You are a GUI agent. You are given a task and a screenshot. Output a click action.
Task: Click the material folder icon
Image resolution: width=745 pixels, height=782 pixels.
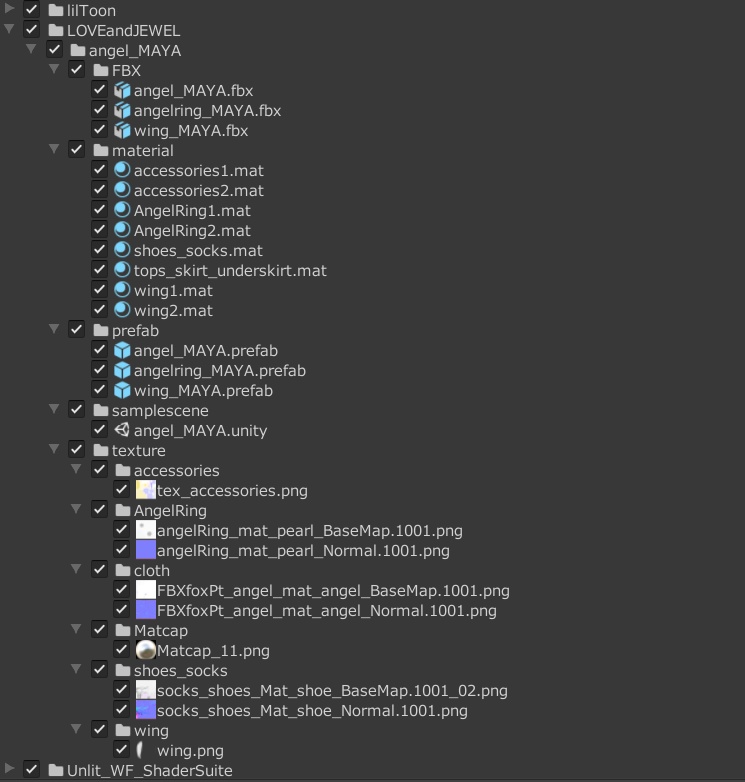100,150
